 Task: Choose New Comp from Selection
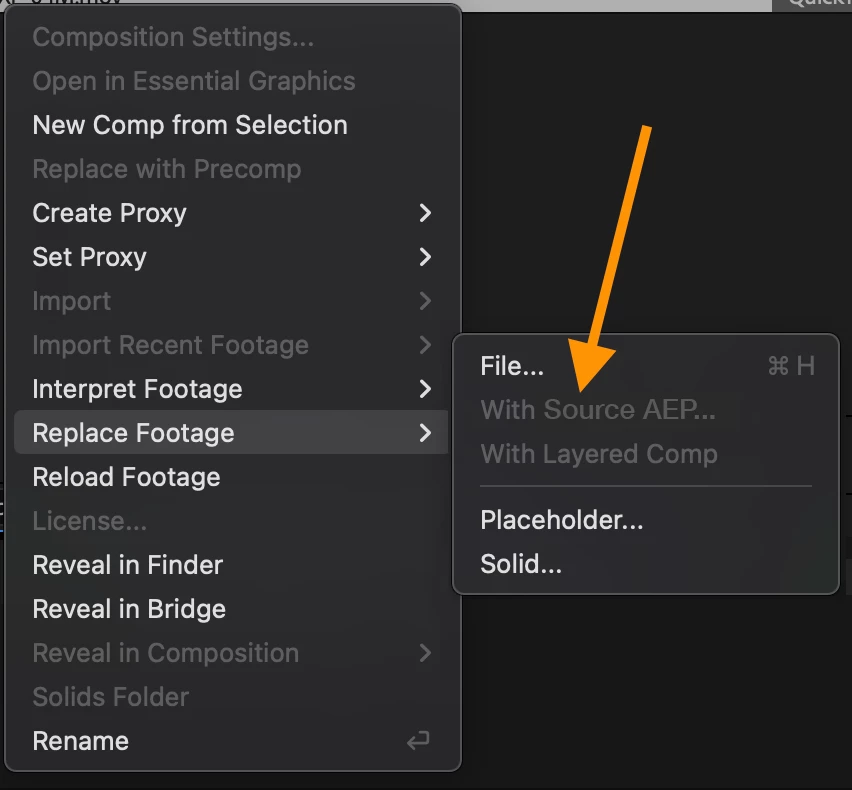190,125
